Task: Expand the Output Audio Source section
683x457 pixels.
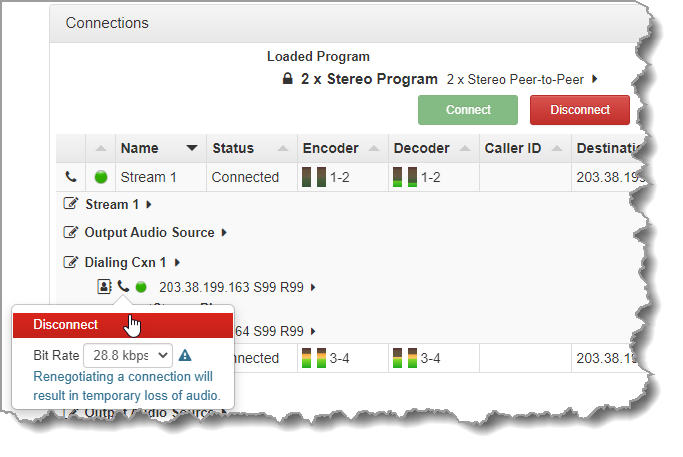Action: (224, 233)
